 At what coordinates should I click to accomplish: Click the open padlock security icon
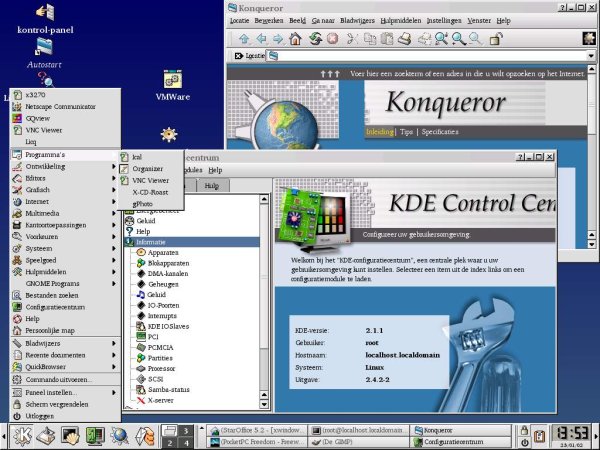[496, 39]
